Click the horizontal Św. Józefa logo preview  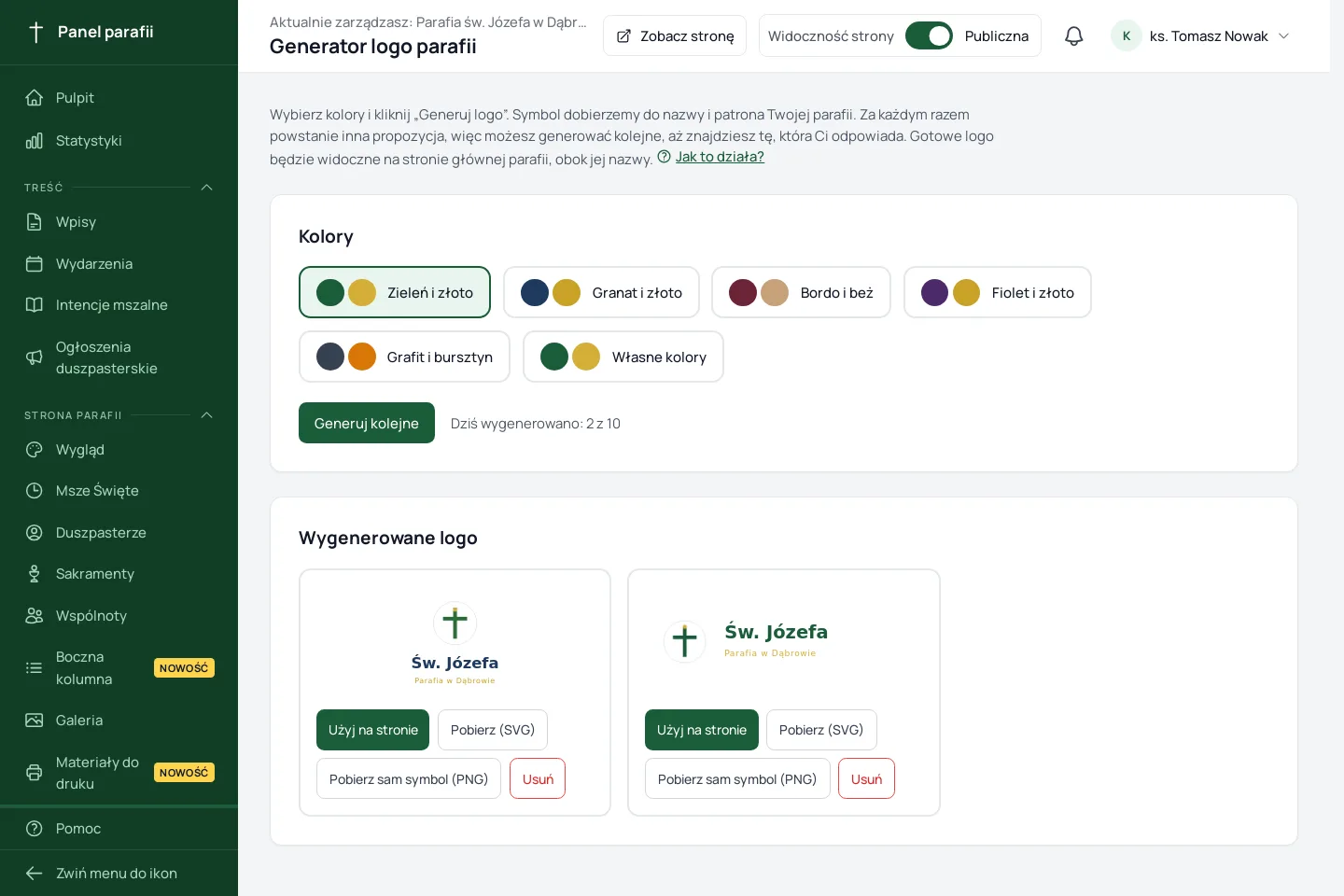click(x=747, y=640)
